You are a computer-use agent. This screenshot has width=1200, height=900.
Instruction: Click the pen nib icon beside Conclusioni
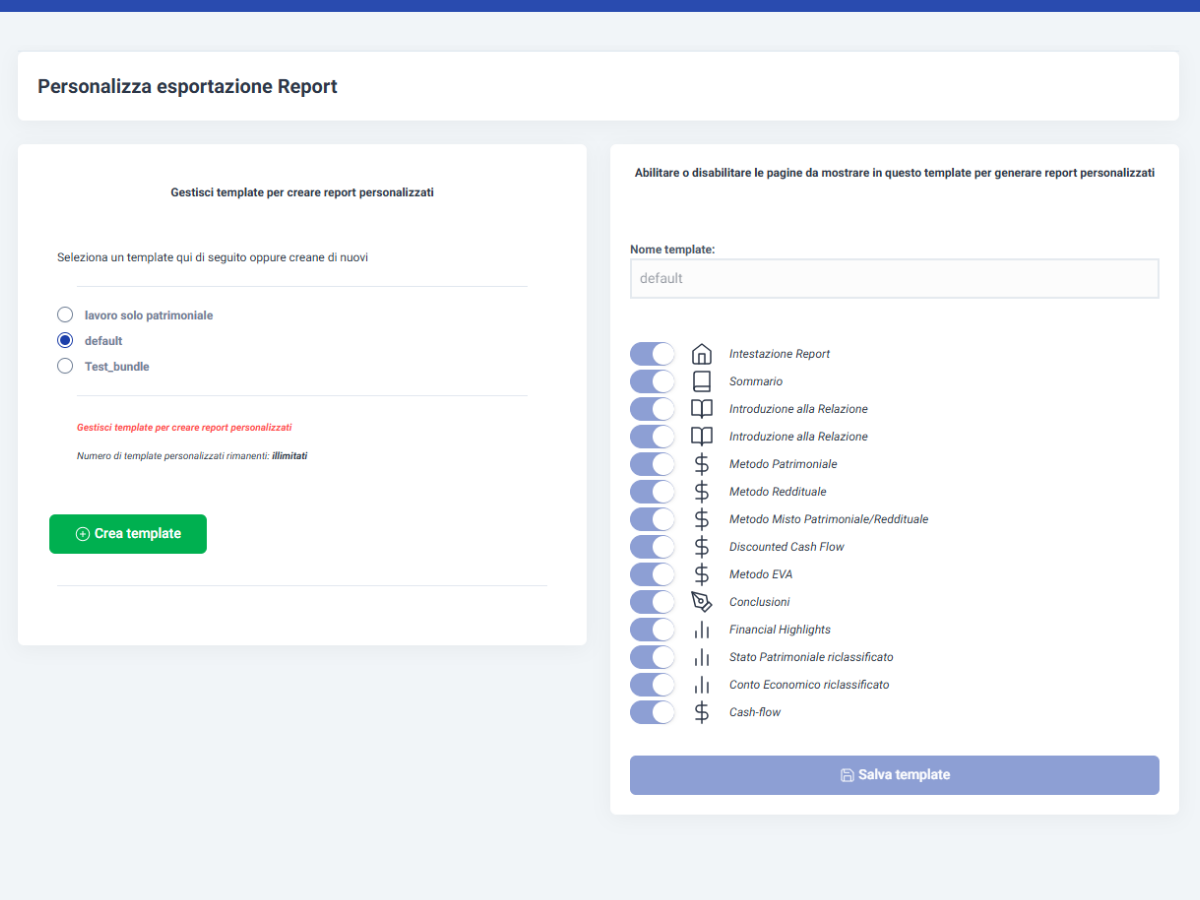click(x=702, y=602)
